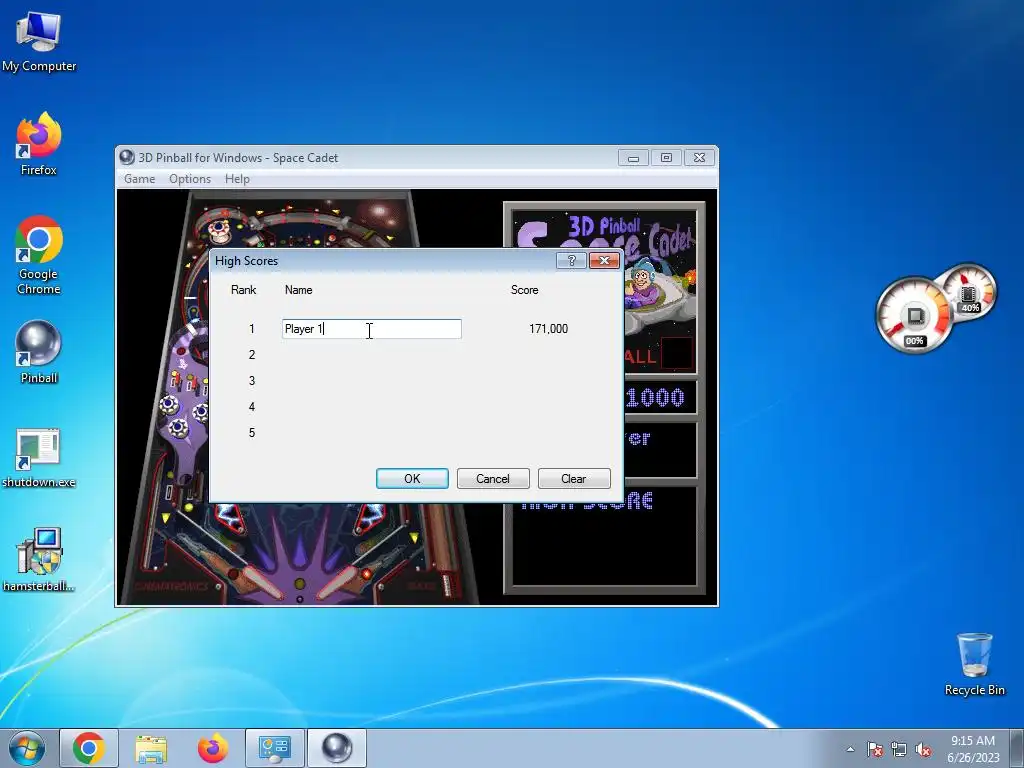Open Firefox from the taskbar
The height and width of the screenshot is (768, 1024).
pos(213,748)
